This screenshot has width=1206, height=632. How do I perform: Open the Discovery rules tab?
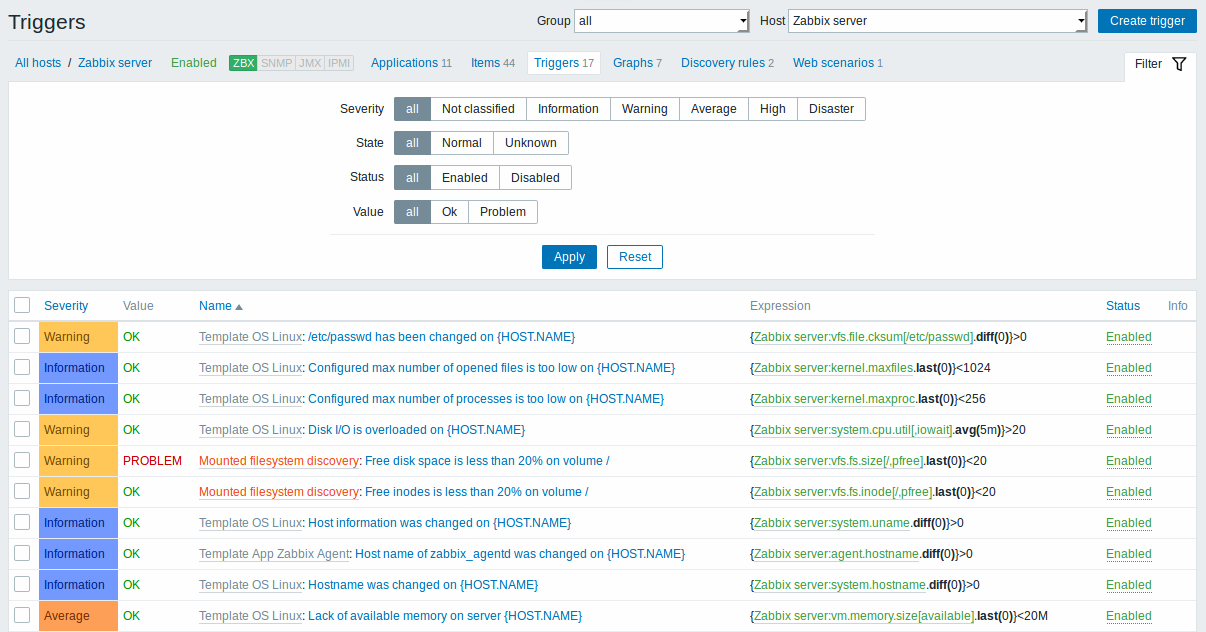point(727,63)
